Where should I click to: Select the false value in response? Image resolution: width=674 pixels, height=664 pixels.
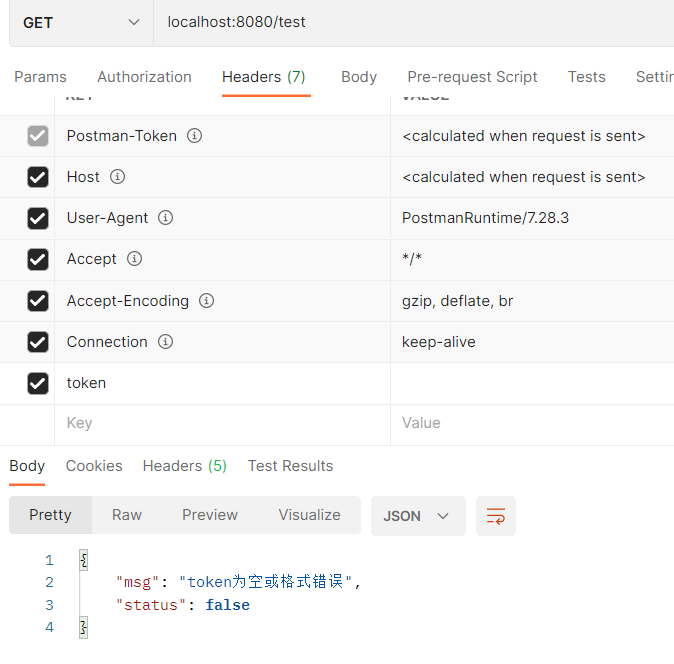pos(227,605)
